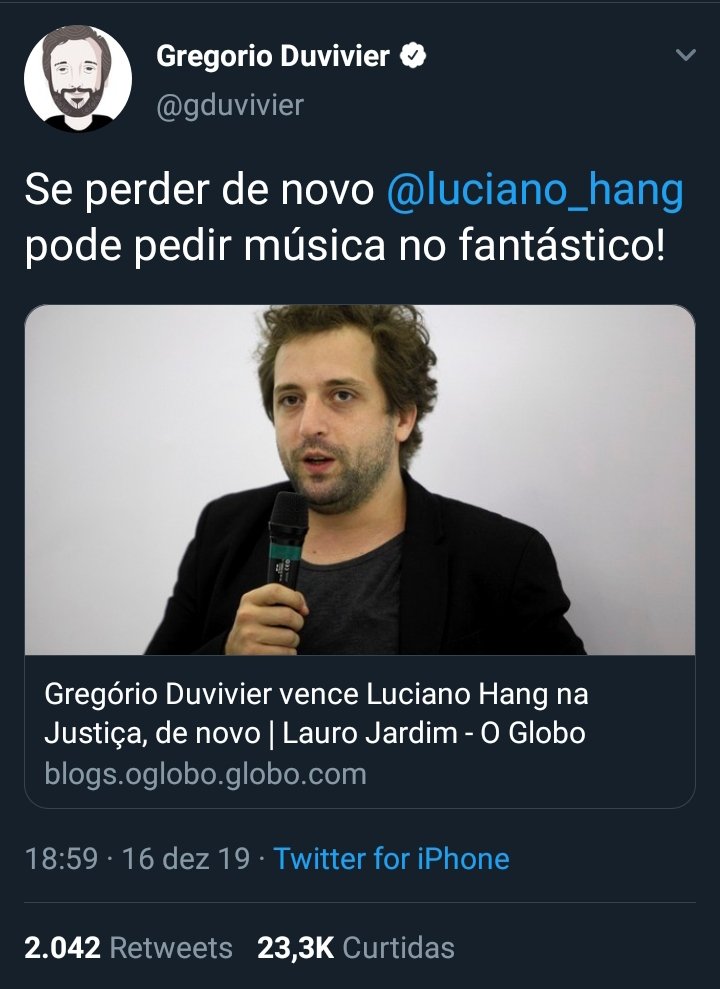Open the @luciano_hang mention
The width and height of the screenshot is (720, 989).
pyautogui.click(x=535, y=190)
